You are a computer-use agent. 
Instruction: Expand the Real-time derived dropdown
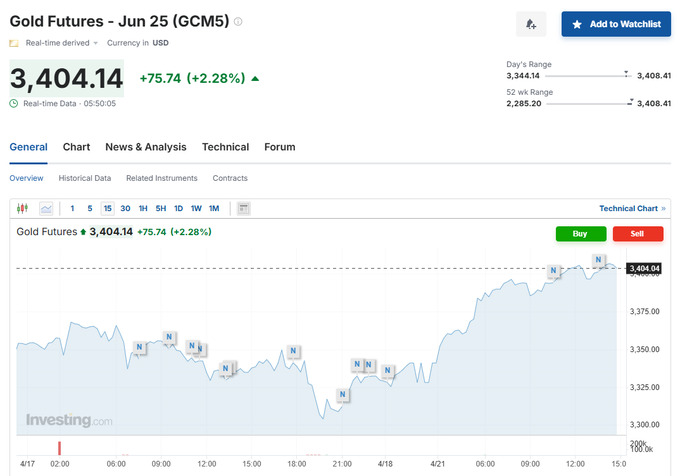[x=96, y=43]
